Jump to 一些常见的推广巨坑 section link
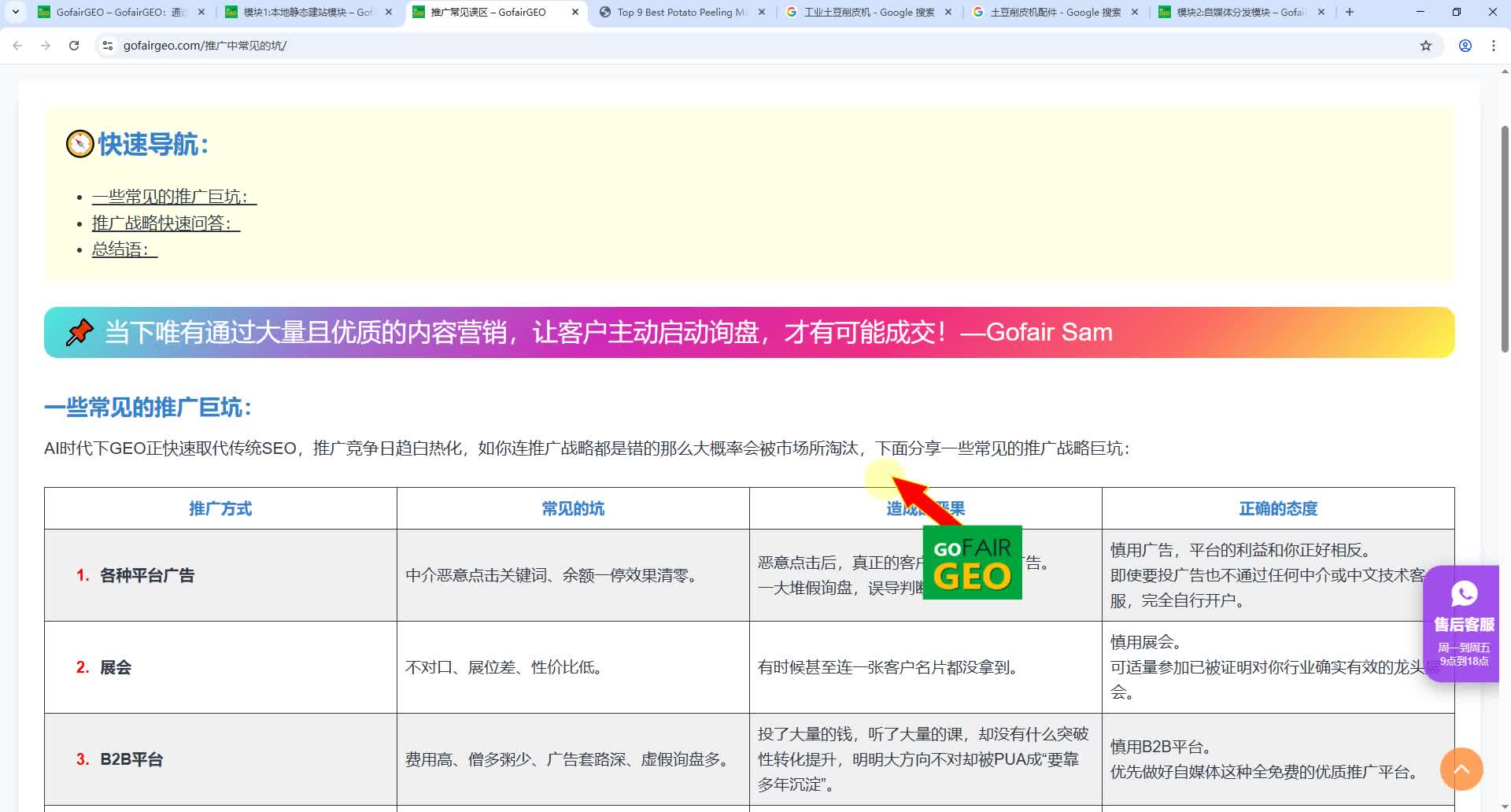 coord(174,197)
